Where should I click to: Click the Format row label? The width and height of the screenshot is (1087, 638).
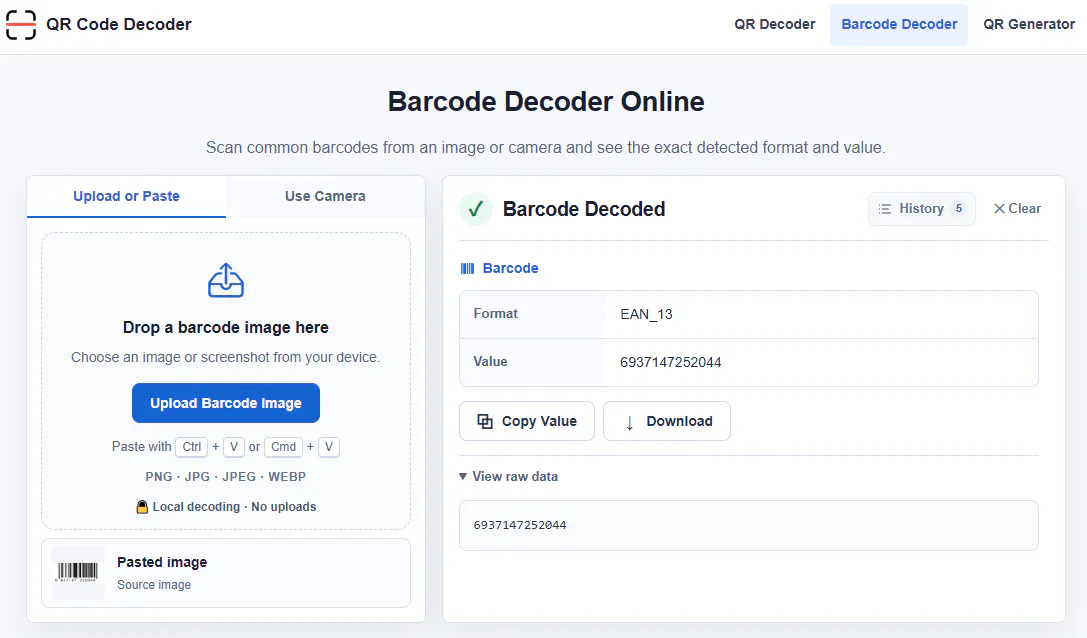(496, 313)
